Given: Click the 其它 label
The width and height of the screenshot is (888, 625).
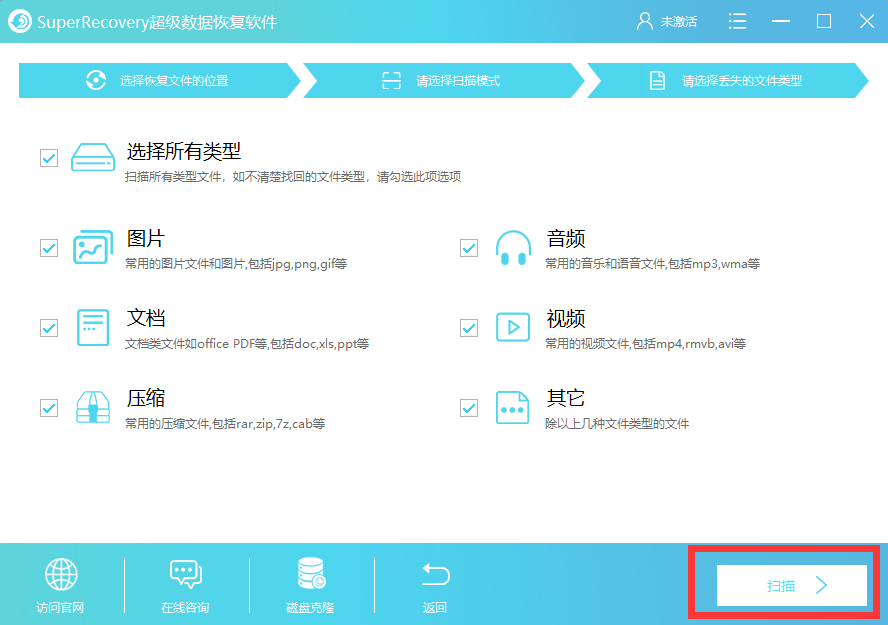Looking at the screenshot, I should click(565, 398).
